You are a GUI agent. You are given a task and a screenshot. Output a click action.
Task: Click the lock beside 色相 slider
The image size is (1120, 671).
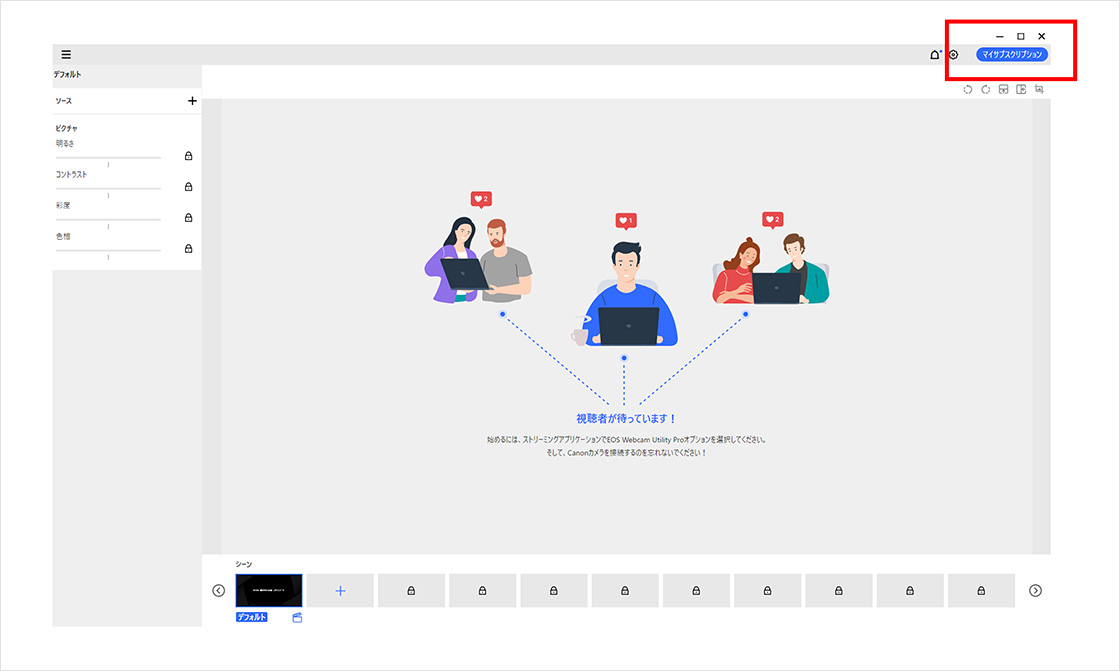(188, 249)
